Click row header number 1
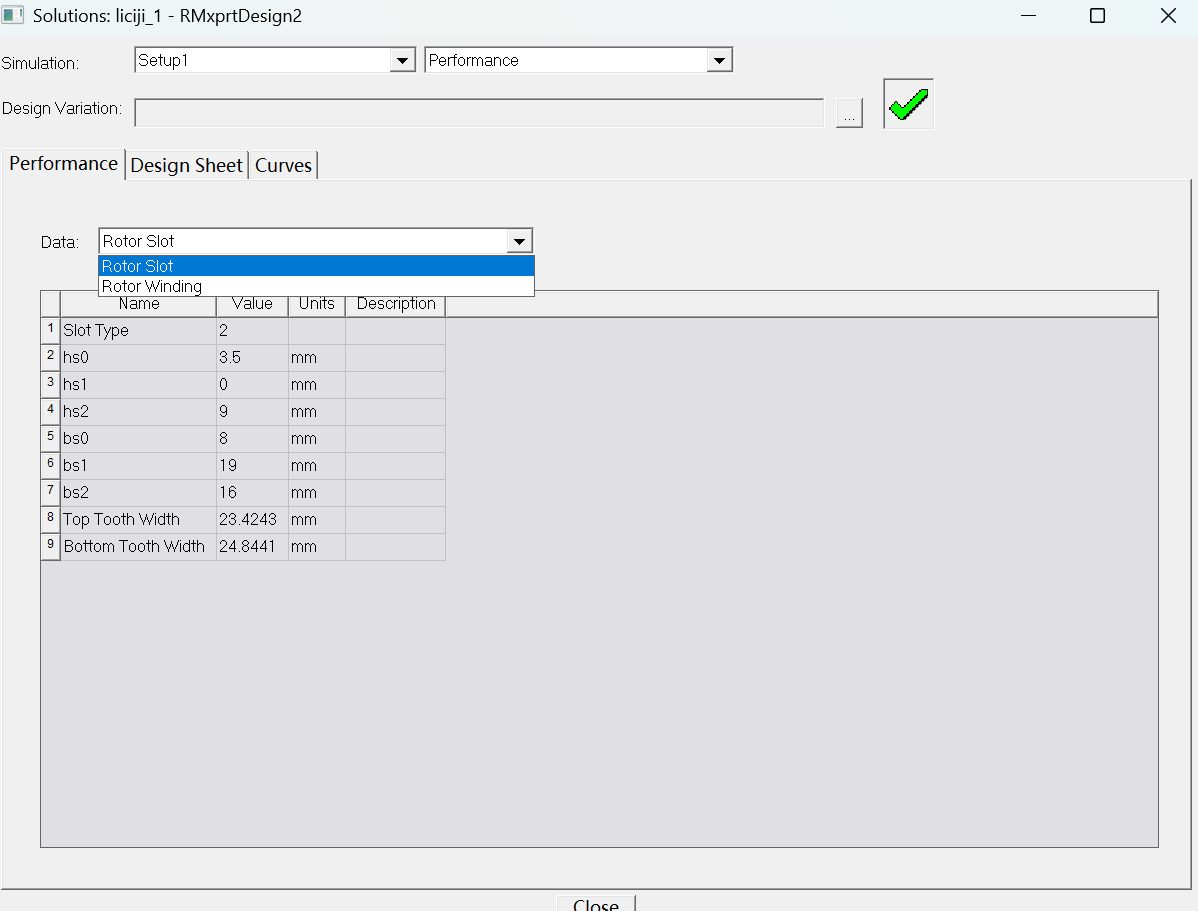Viewport: 1198px width, 911px height. pos(50,330)
